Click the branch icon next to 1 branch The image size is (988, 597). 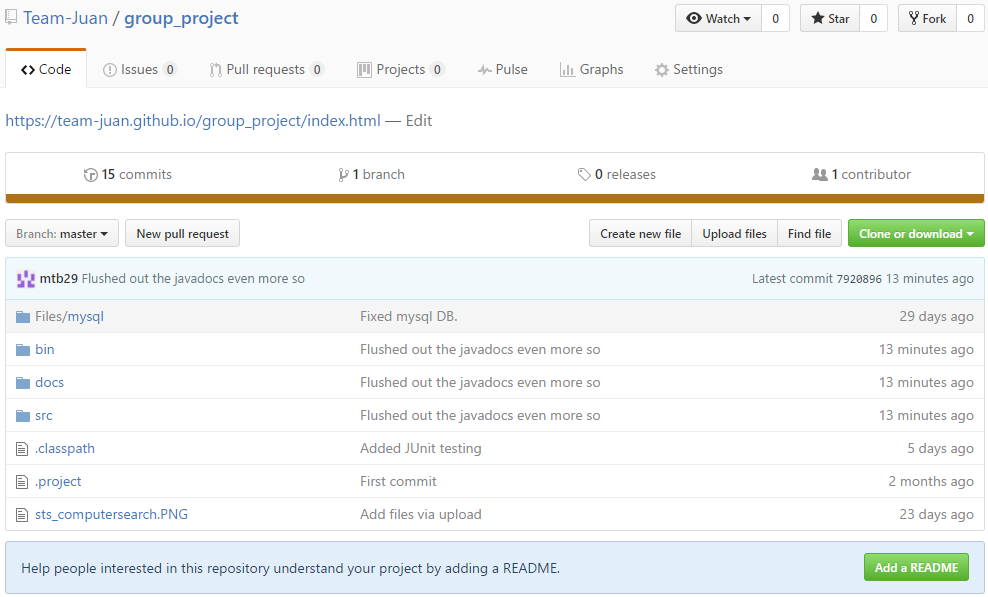tap(343, 175)
